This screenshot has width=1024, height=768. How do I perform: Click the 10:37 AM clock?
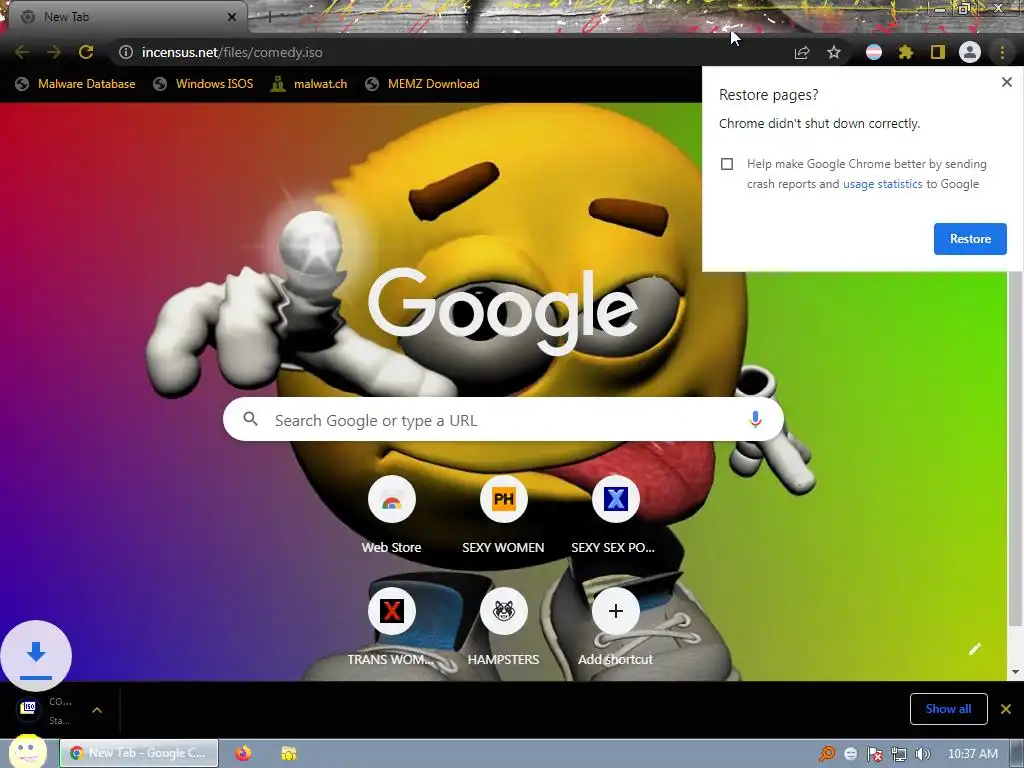point(972,754)
